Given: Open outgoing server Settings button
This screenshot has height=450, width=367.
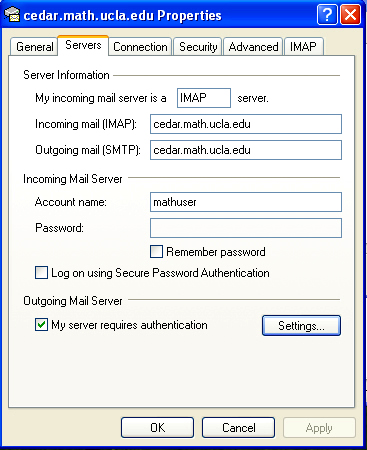Looking at the screenshot, I should (x=301, y=325).
